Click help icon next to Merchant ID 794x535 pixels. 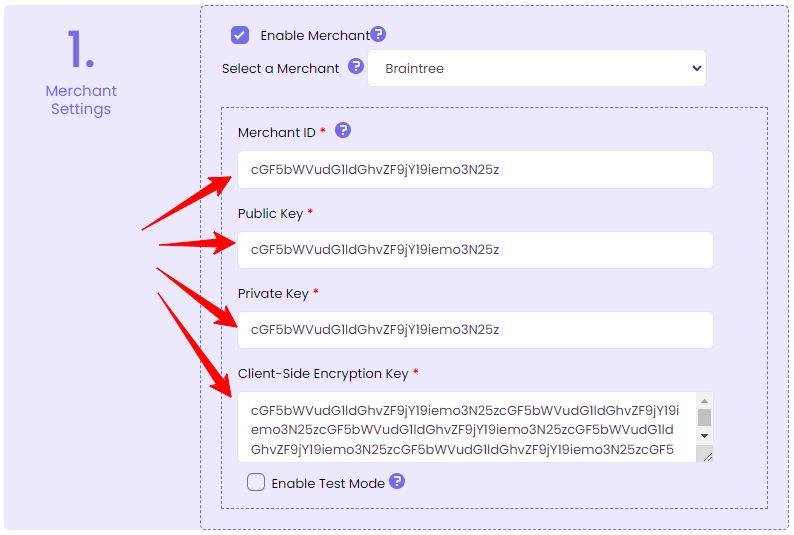(343, 131)
